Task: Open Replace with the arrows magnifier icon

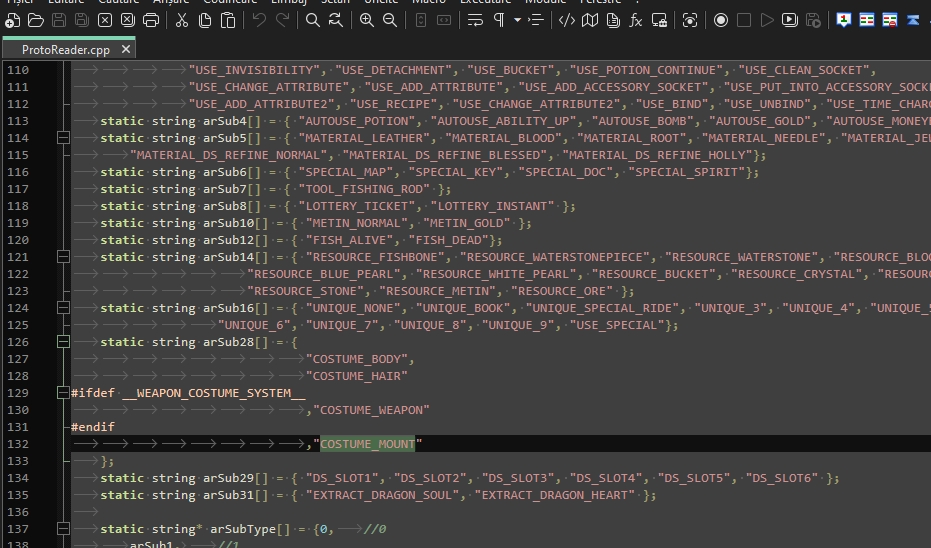Action: click(x=336, y=21)
